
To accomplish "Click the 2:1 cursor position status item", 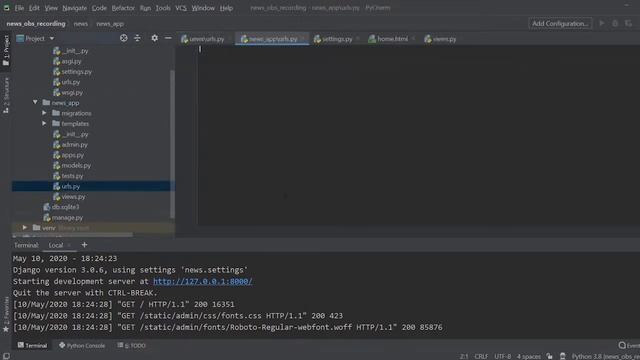I will pyautogui.click(x=464, y=356).
